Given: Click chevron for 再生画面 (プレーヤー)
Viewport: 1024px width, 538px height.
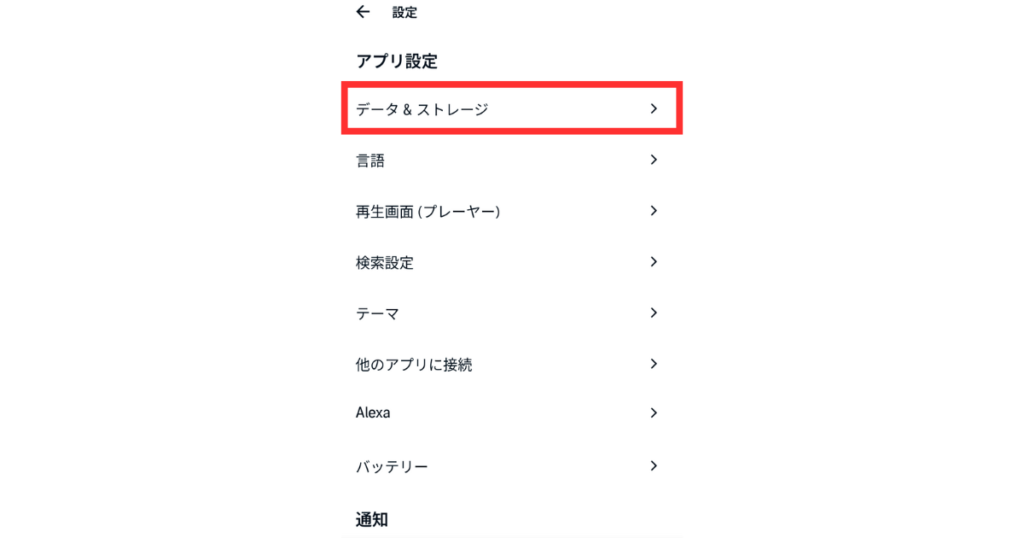Looking at the screenshot, I should coord(654,210).
